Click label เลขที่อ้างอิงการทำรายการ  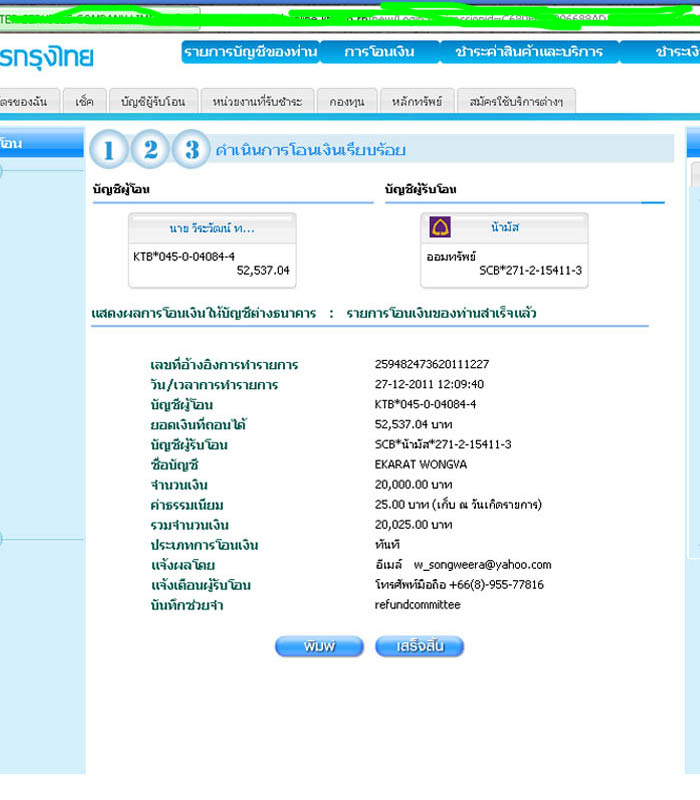coord(224,365)
